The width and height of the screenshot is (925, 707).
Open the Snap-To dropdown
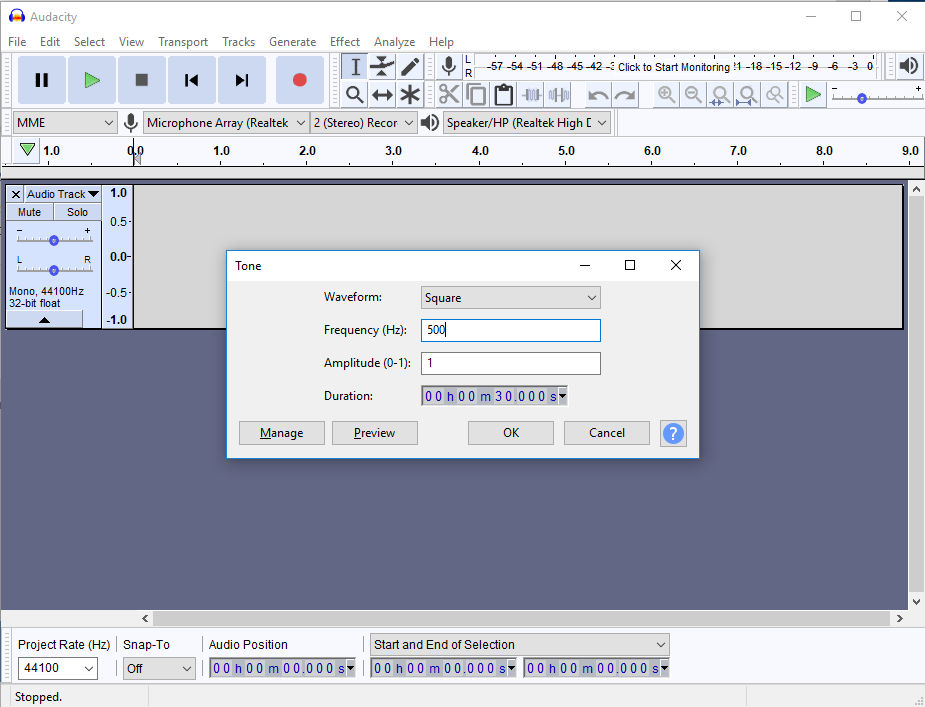tap(158, 668)
